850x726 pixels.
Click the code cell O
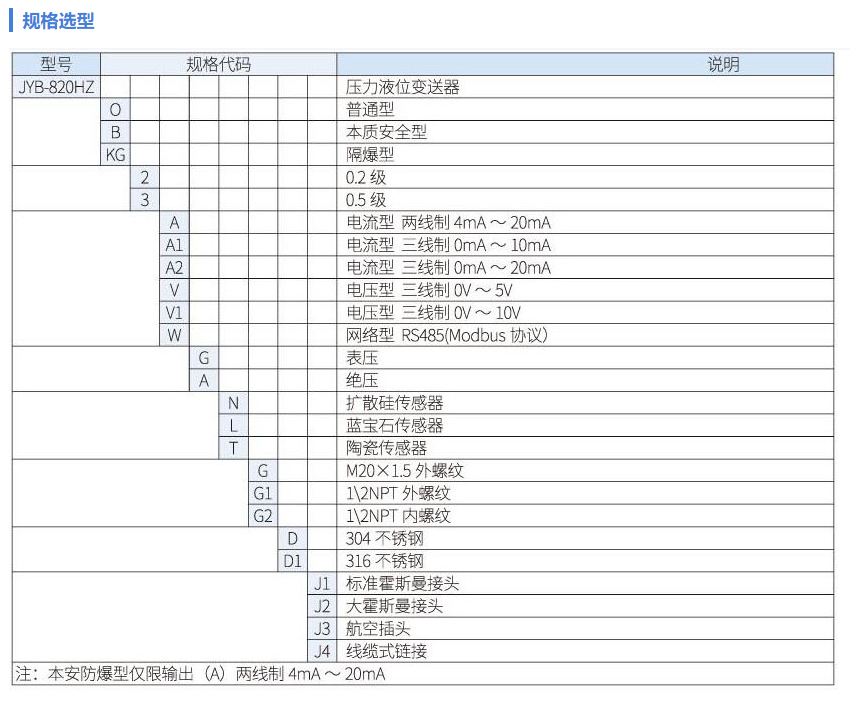(x=115, y=110)
